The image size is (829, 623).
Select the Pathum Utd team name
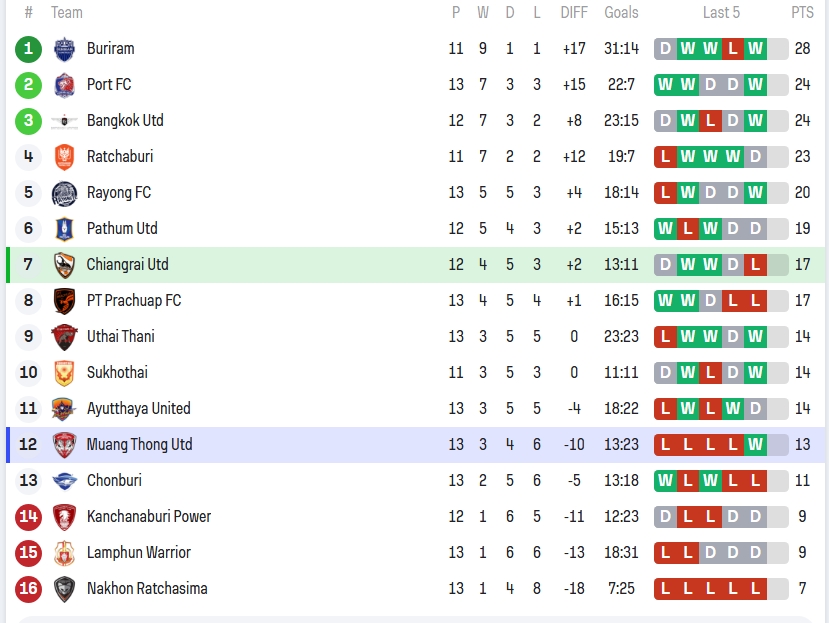[x=122, y=229]
